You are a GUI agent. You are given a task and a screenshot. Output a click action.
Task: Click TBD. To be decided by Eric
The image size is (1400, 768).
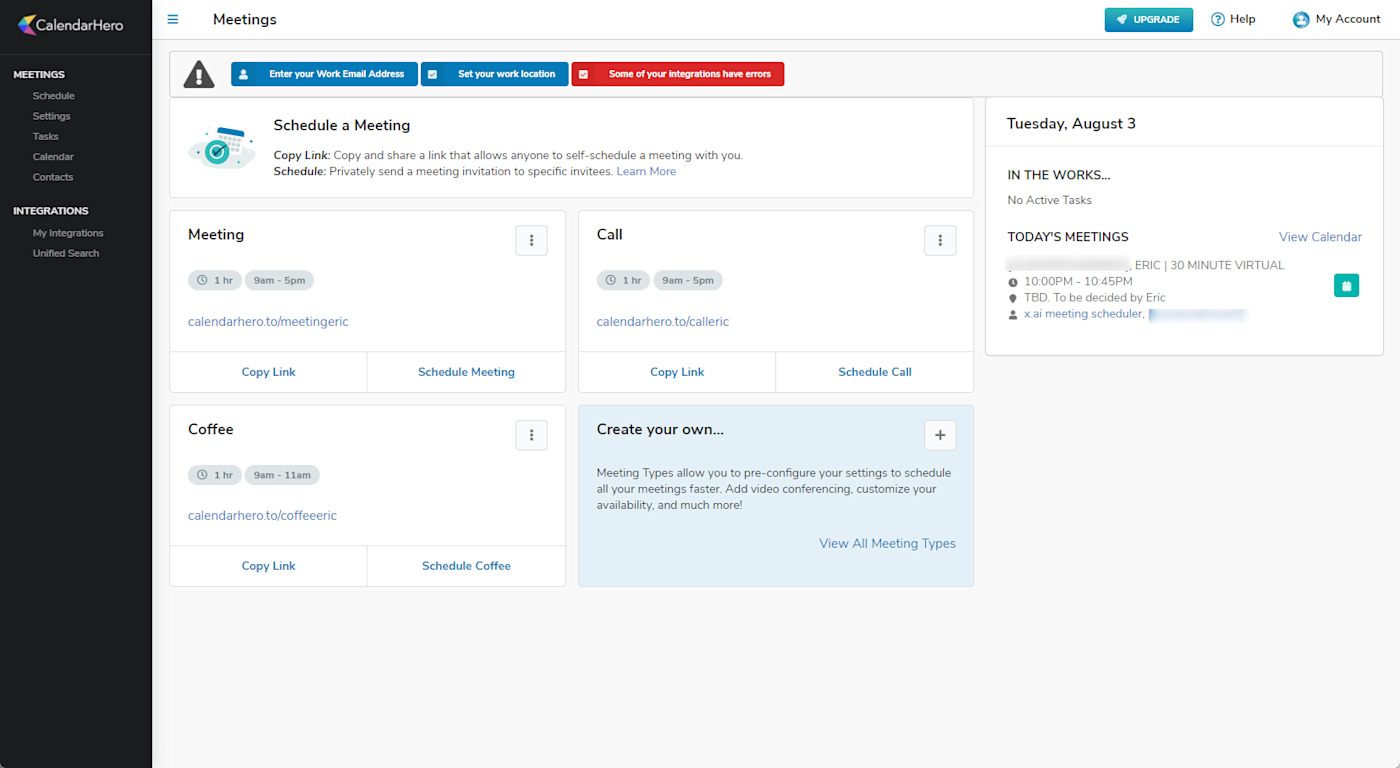1095,298
